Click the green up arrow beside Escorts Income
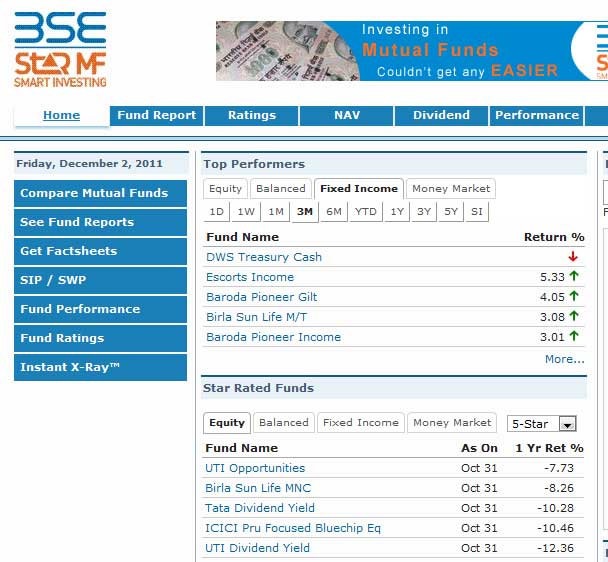This screenshot has width=608, height=562. click(x=574, y=276)
